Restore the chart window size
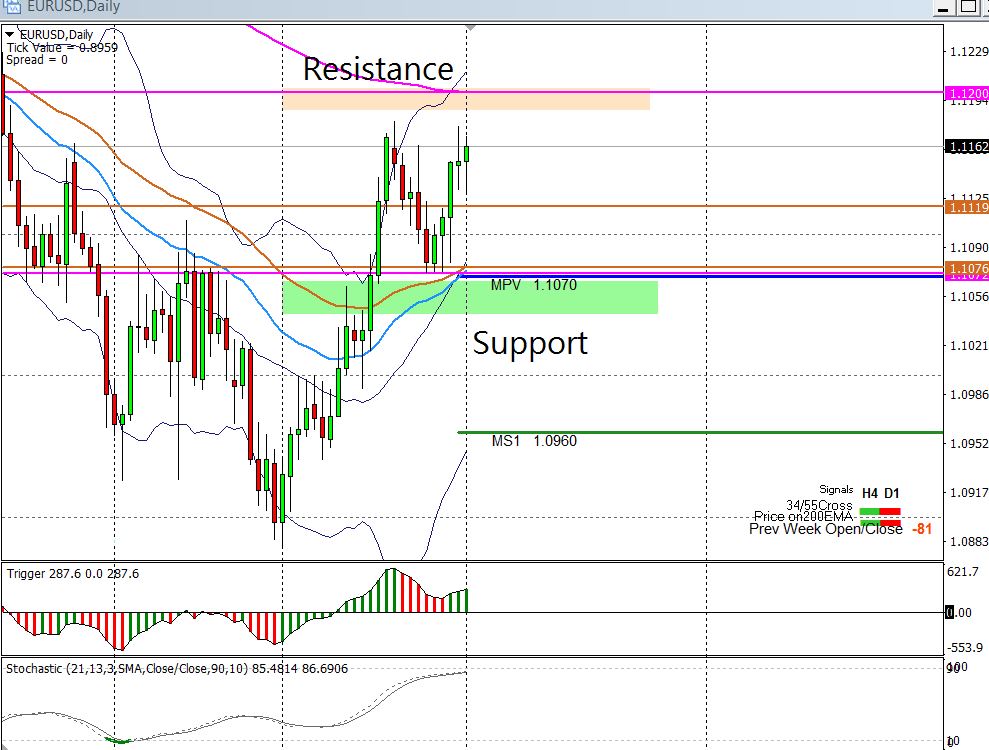989x750 pixels. tap(968, 7)
